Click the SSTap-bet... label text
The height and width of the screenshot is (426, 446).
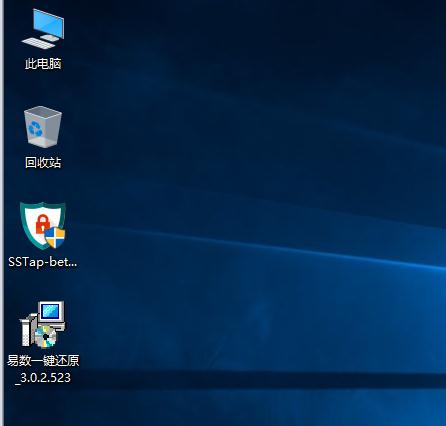click(x=43, y=262)
